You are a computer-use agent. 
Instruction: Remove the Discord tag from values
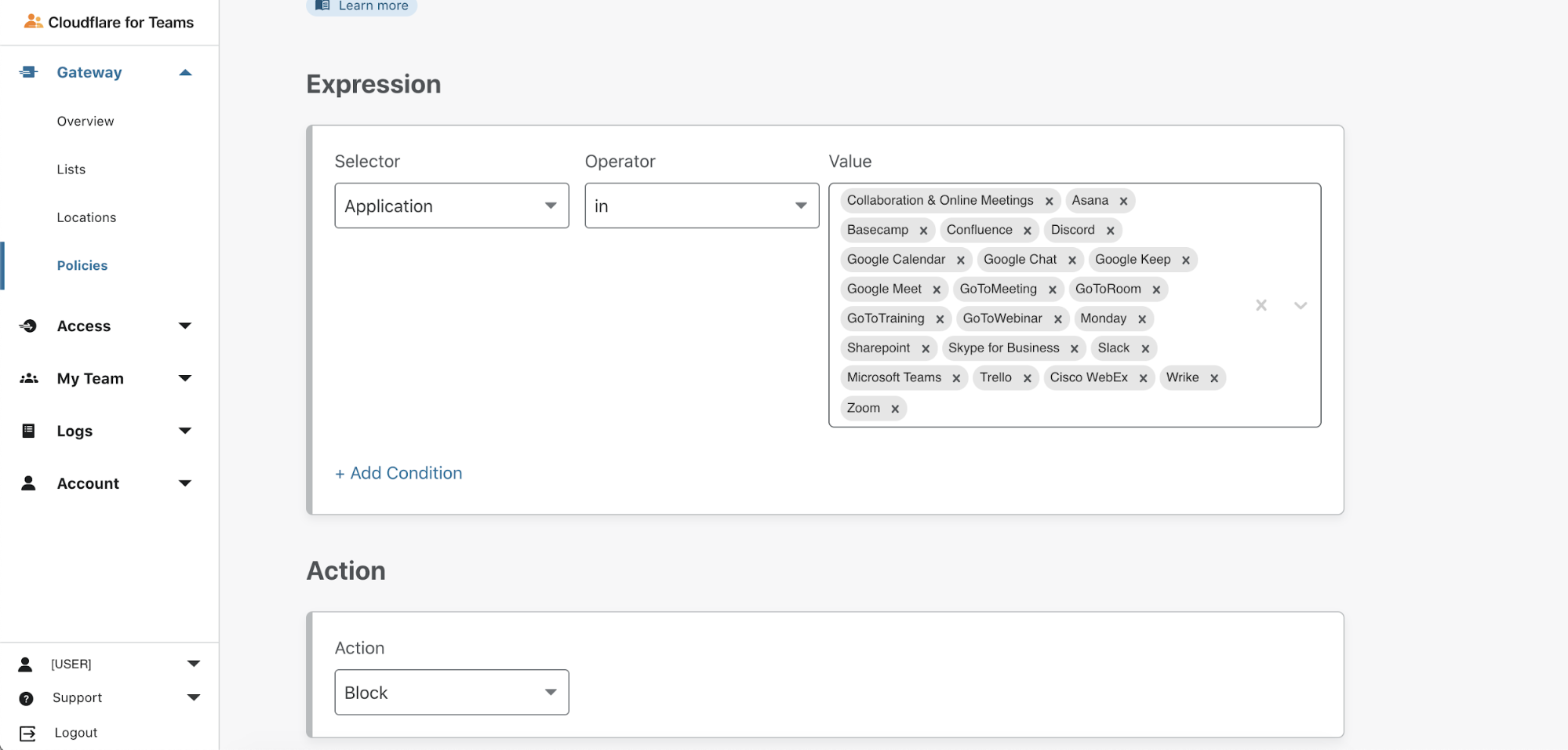click(x=1110, y=231)
